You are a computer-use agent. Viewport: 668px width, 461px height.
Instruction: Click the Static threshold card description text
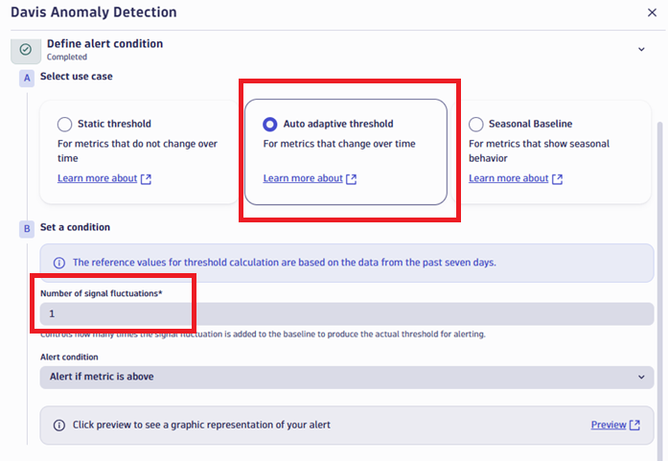point(137,151)
